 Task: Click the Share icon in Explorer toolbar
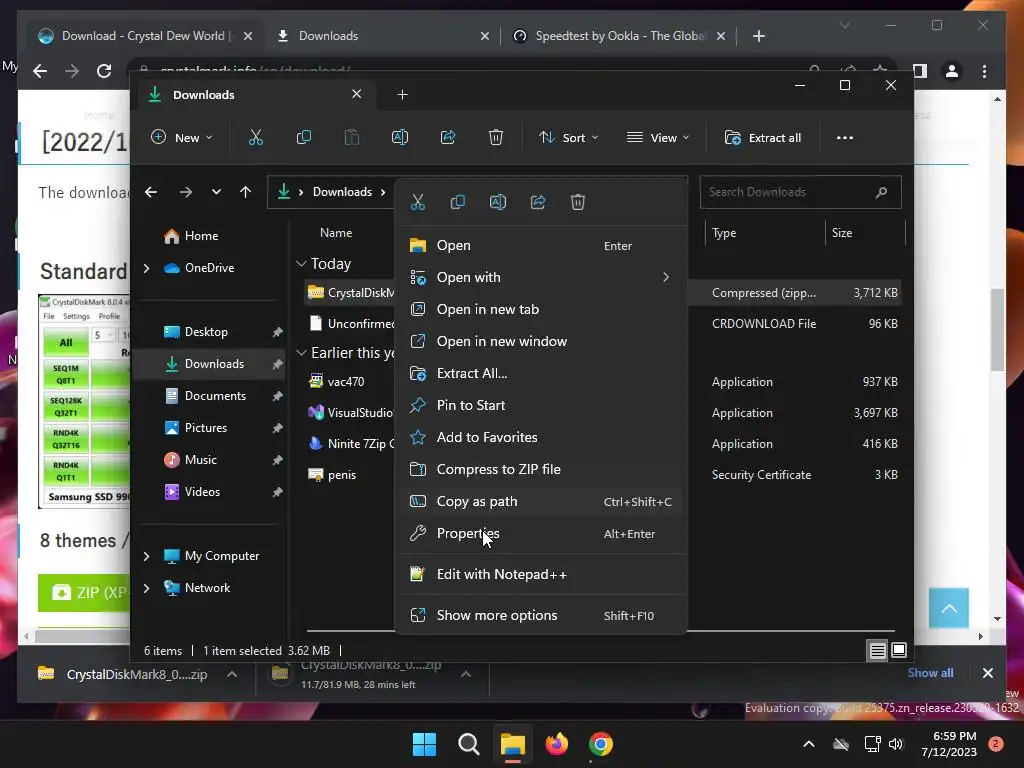tap(448, 137)
